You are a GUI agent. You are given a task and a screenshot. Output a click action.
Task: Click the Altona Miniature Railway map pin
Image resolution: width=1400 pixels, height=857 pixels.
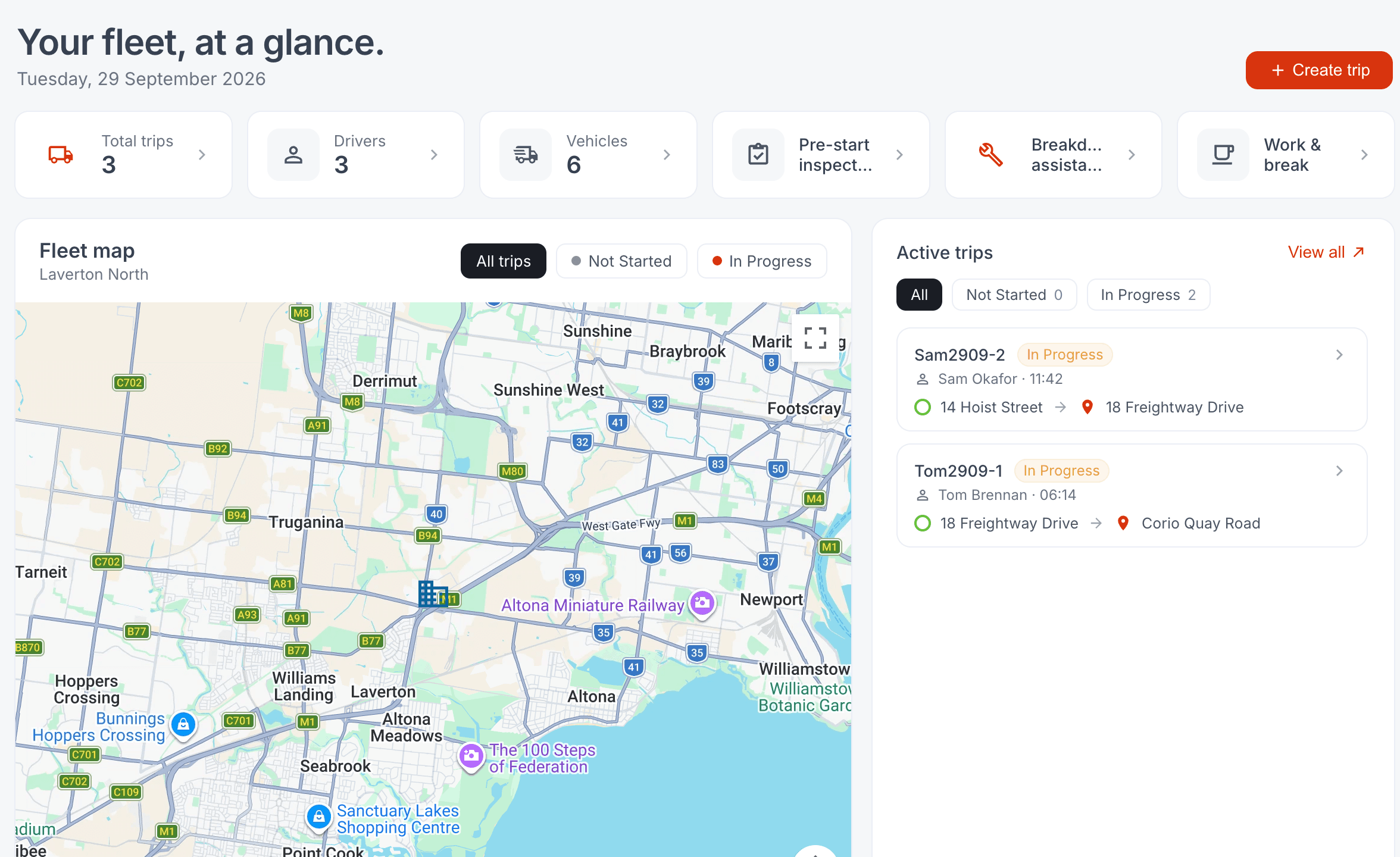click(702, 603)
